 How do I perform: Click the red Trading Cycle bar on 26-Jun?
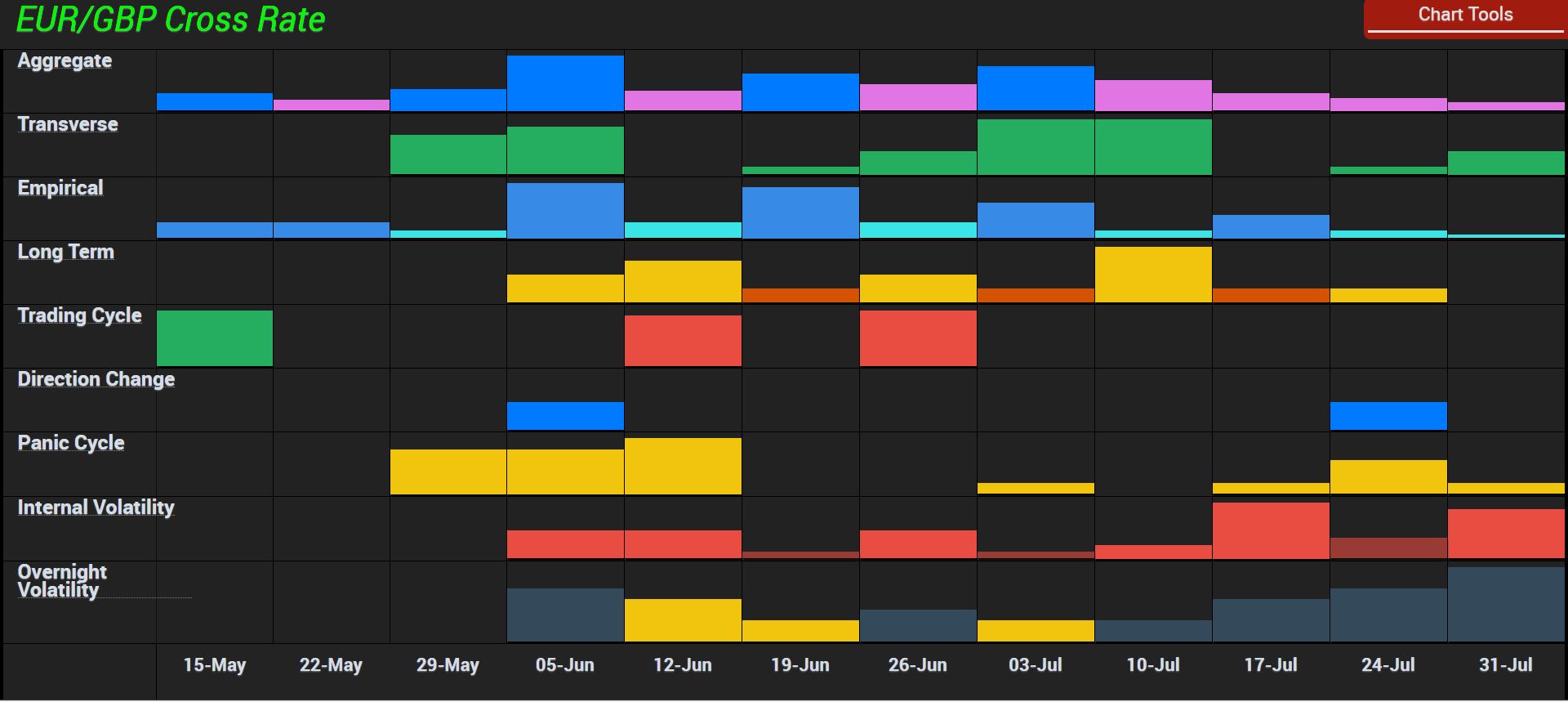click(x=917, y=338)
